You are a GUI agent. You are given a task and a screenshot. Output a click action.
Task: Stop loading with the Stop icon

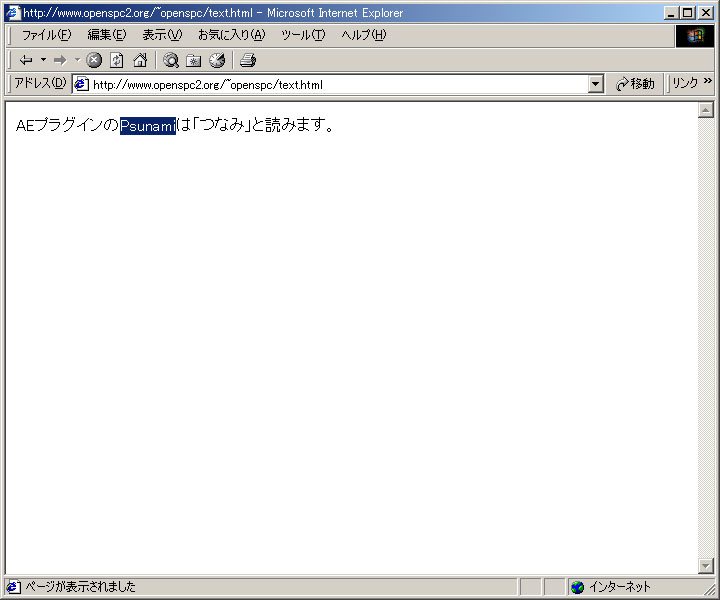coord(94,60)
